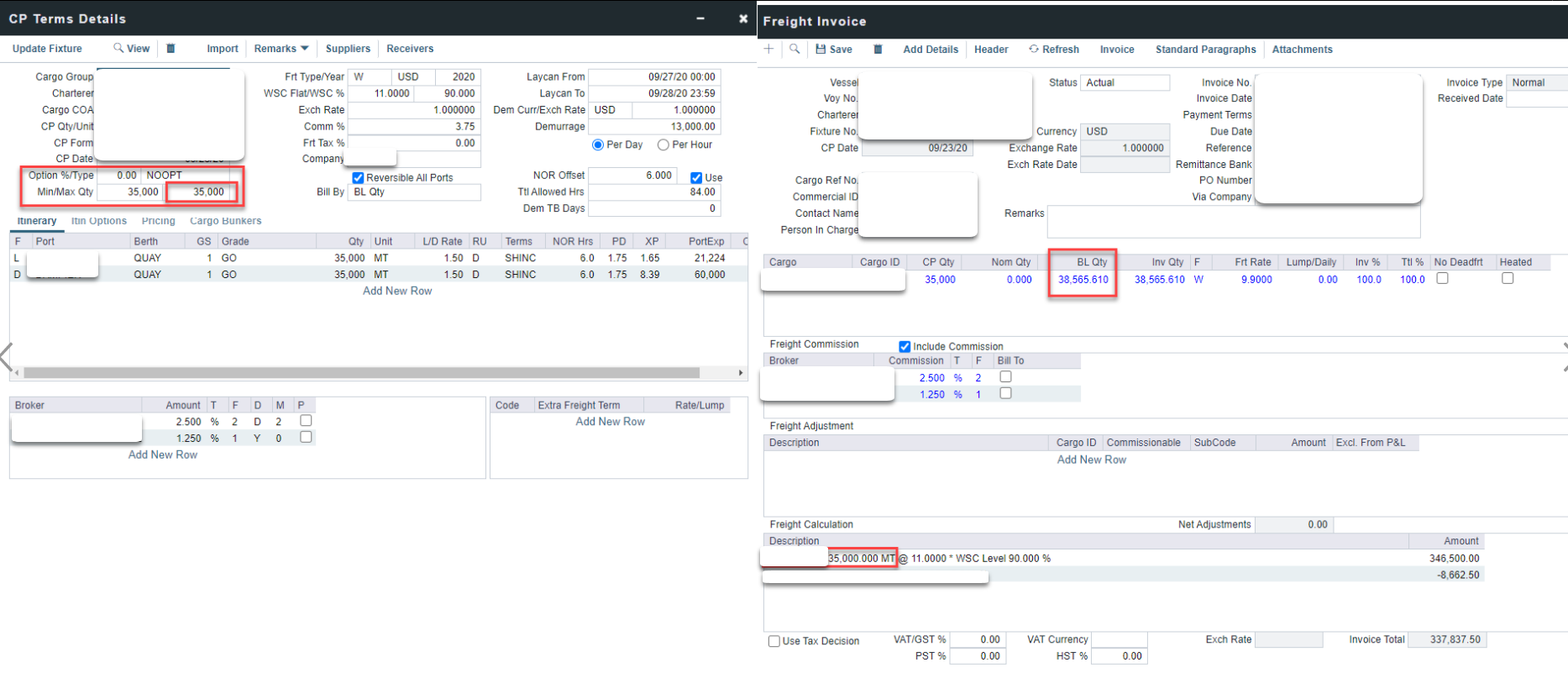The width and height of the screenshot is (1568, 678).
Task: Open the Bill By field showing BL Qty
Action: 414,192
